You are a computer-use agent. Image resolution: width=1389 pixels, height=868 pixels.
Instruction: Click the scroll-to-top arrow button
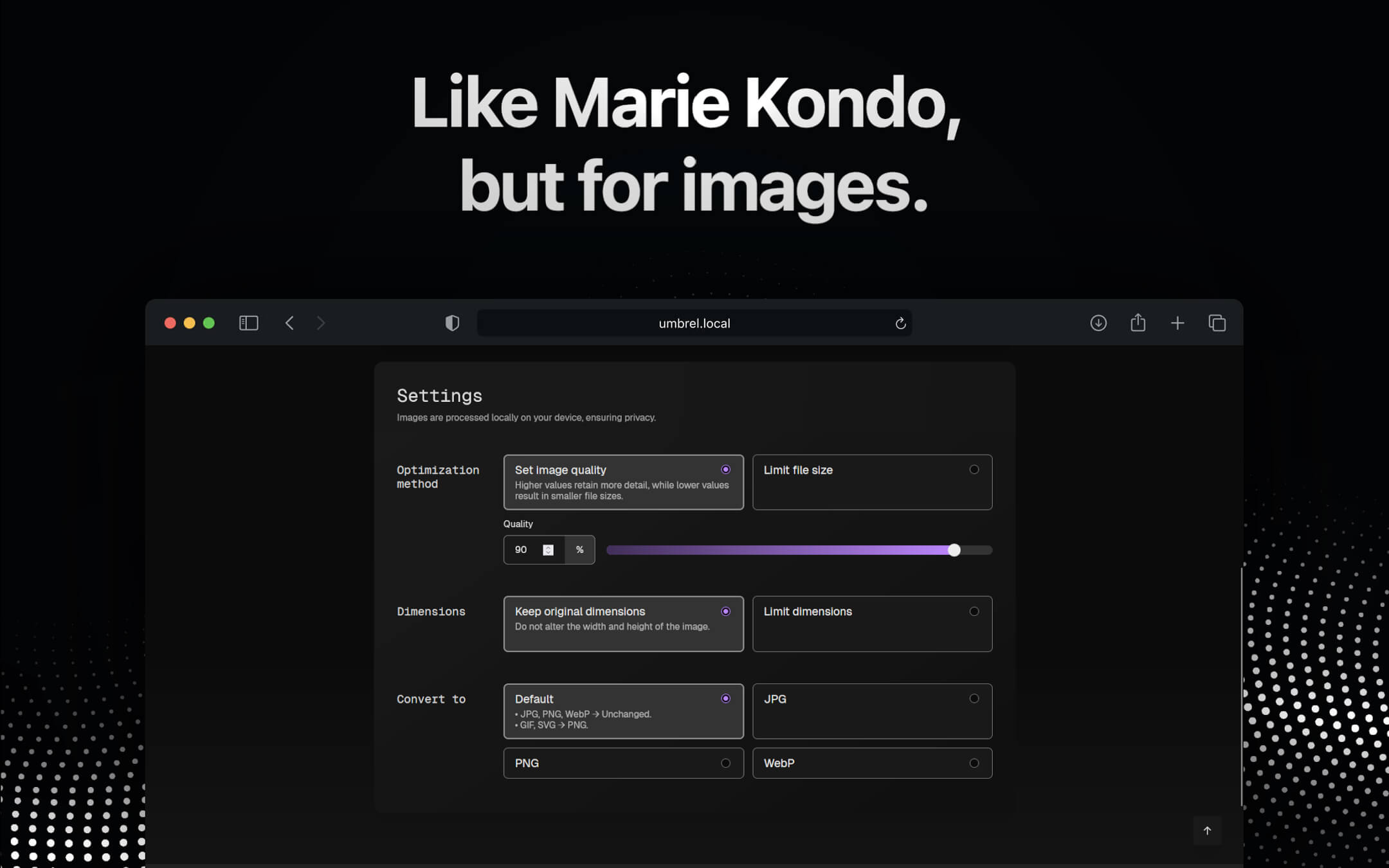click(x=1208, y=831)
